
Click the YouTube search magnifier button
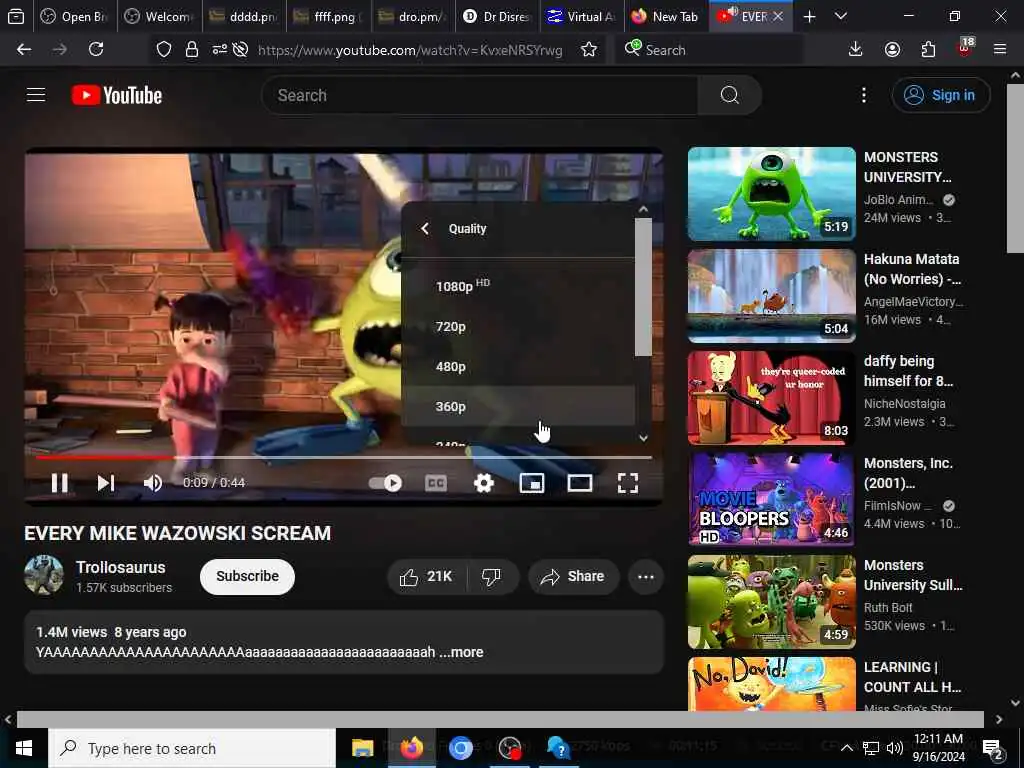(x=729, y=95)
